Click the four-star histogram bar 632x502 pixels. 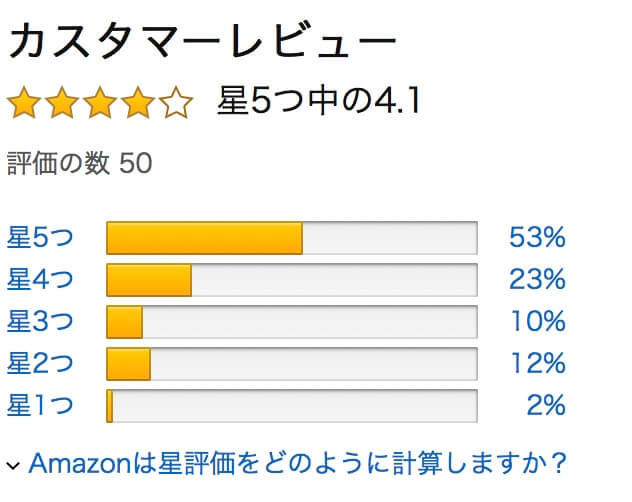(292, 280)
